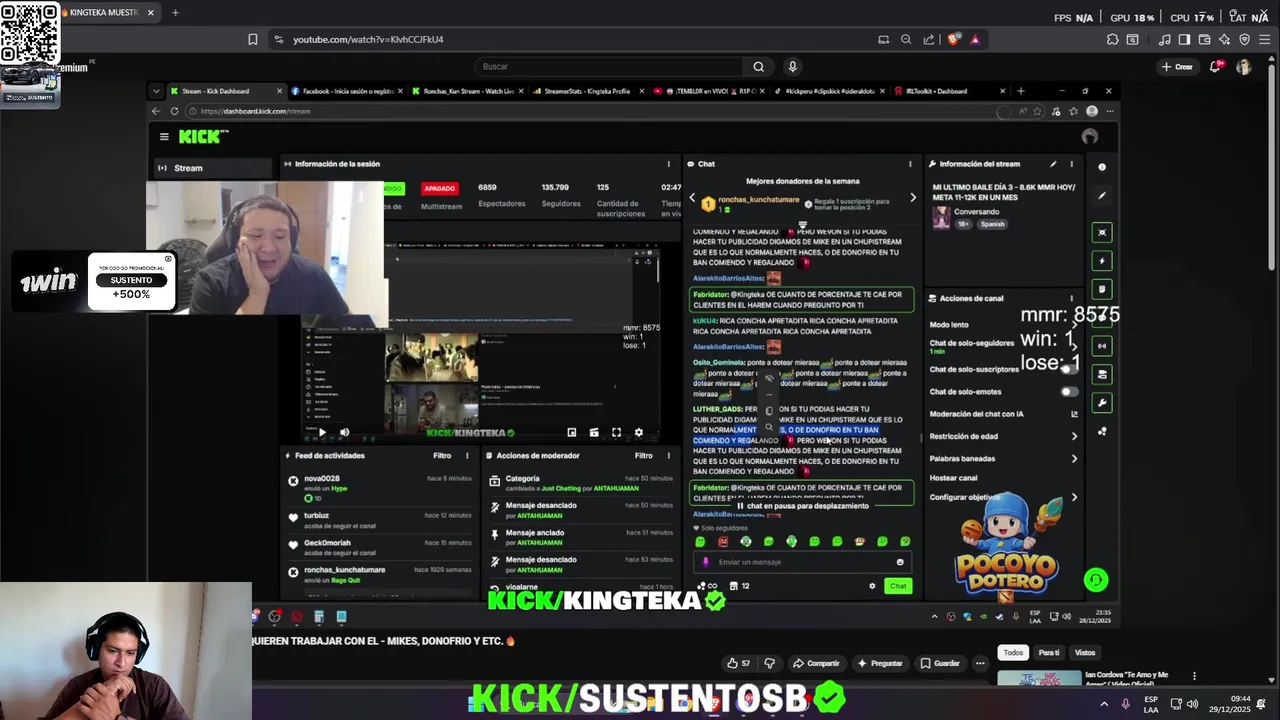Open Brave shields icon
This screenshot has width=1280, height=720.
[954, 40]
